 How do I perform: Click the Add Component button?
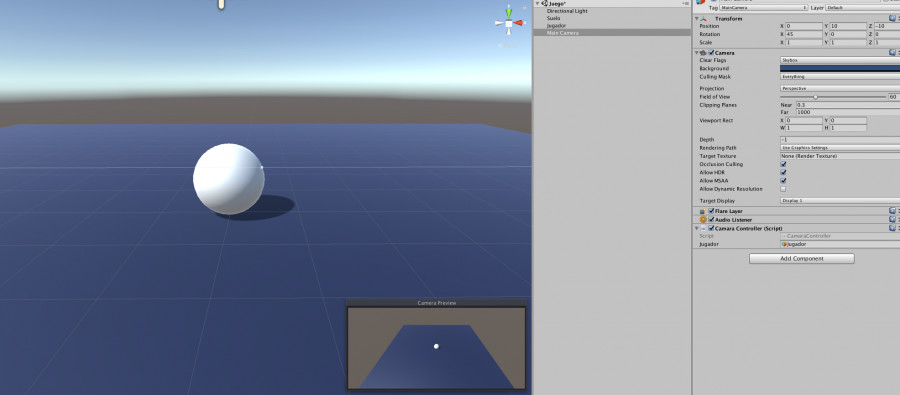point(801,259)
